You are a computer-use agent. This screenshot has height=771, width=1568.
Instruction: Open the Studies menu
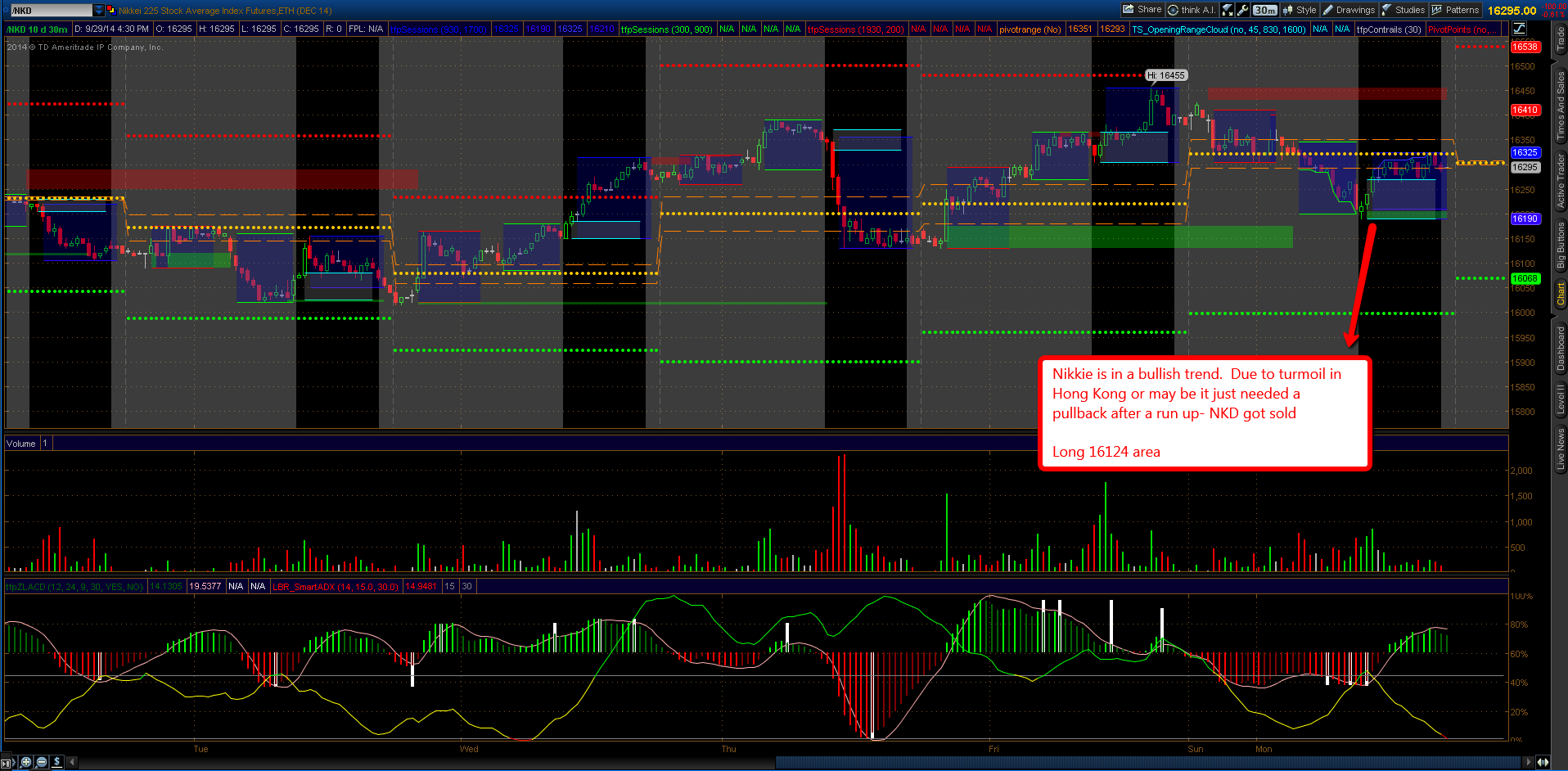point(1404,10)
